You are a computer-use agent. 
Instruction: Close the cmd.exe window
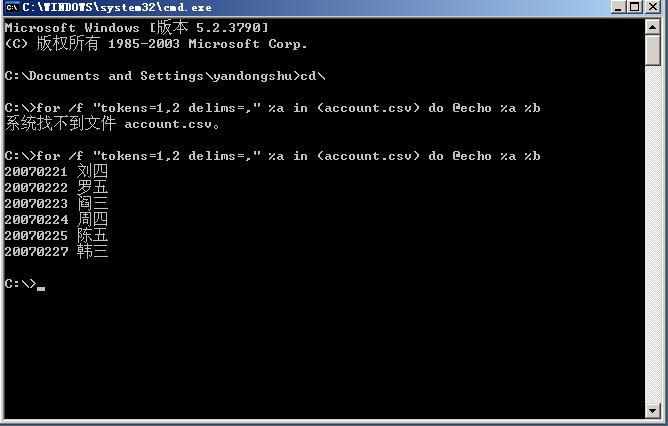pyautogui.click(x=653, y=8)
